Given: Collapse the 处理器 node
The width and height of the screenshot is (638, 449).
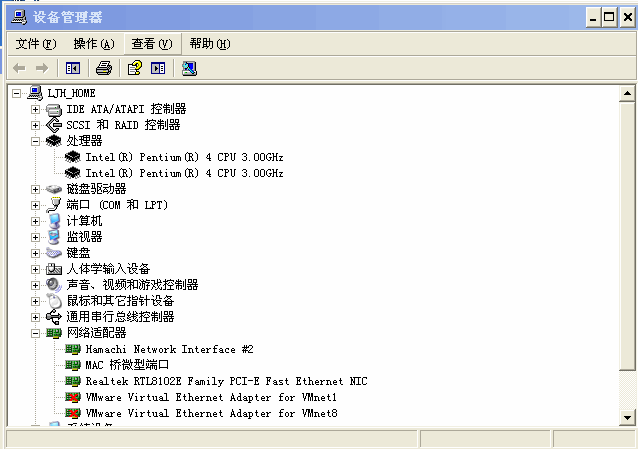Looking at the screenshot, I should [x=35, y=141].
